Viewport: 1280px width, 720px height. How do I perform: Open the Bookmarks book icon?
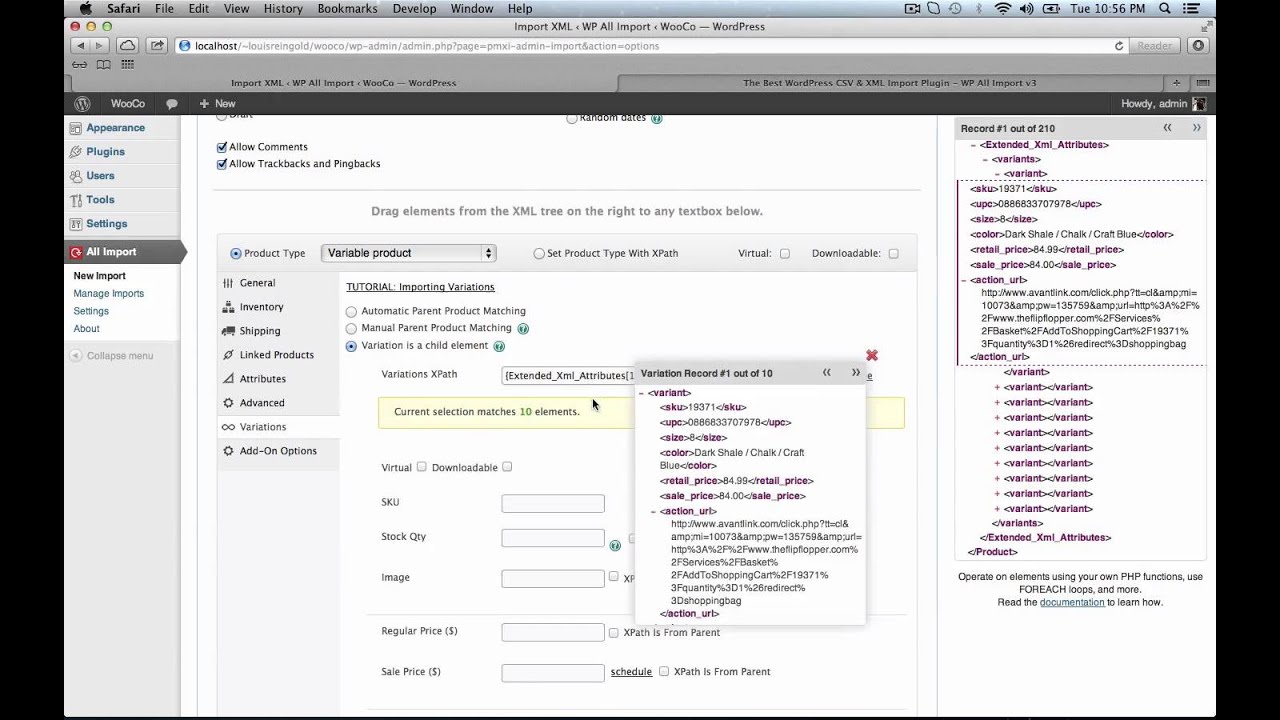[x=103, y=65]
